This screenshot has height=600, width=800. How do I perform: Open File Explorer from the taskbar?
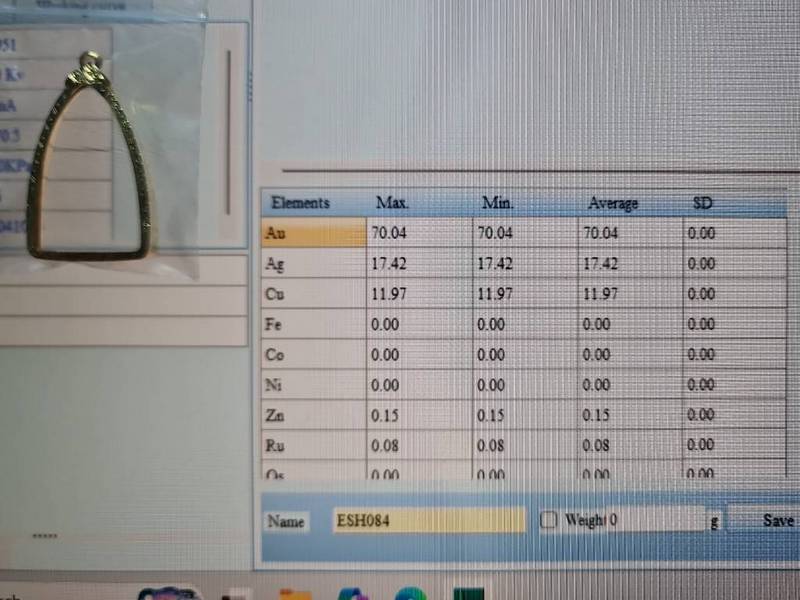(295, 592)
